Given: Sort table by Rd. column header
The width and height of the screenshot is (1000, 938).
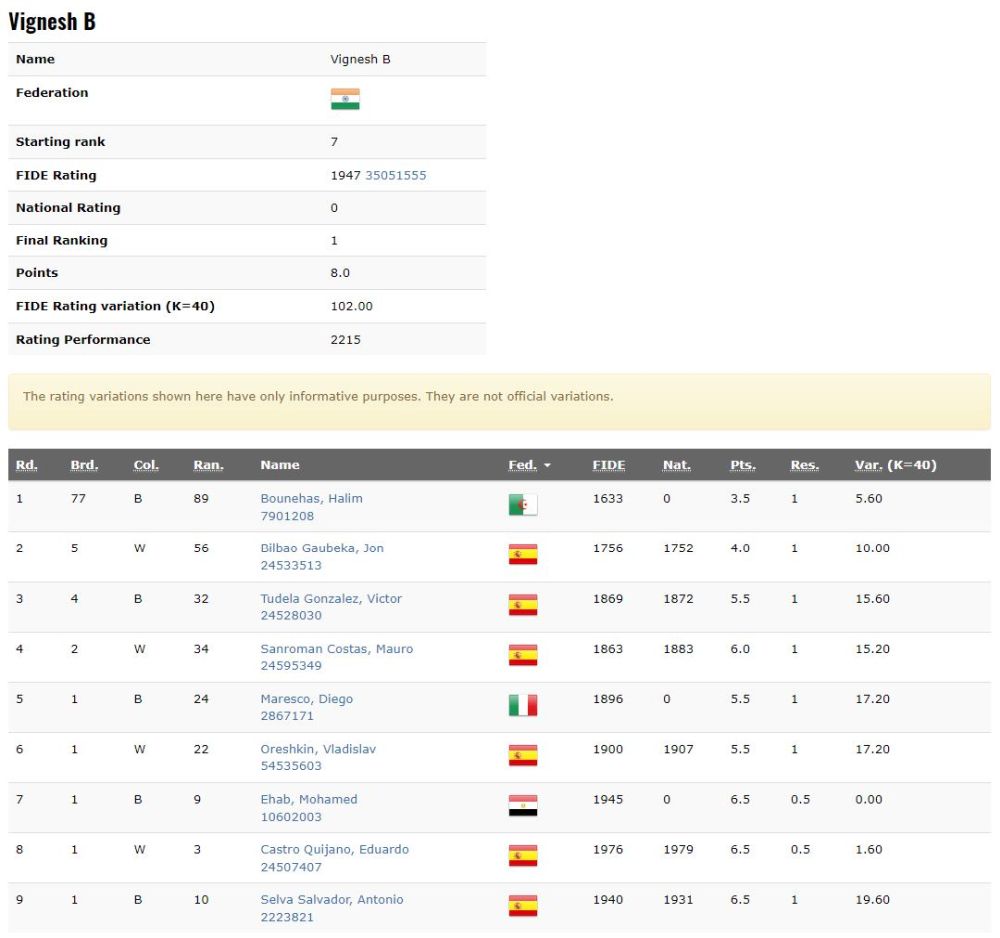Looking at the screenshot, I should coord(26,465).
